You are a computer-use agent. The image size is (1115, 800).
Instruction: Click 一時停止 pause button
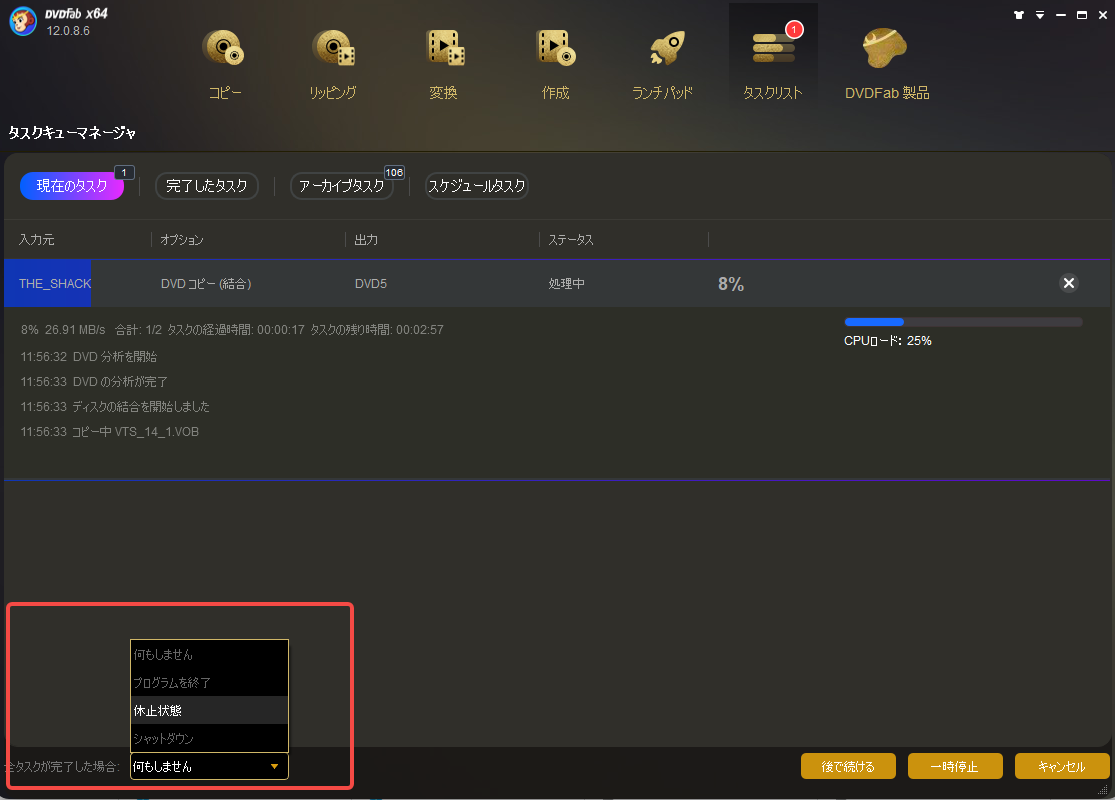[955, 767]
